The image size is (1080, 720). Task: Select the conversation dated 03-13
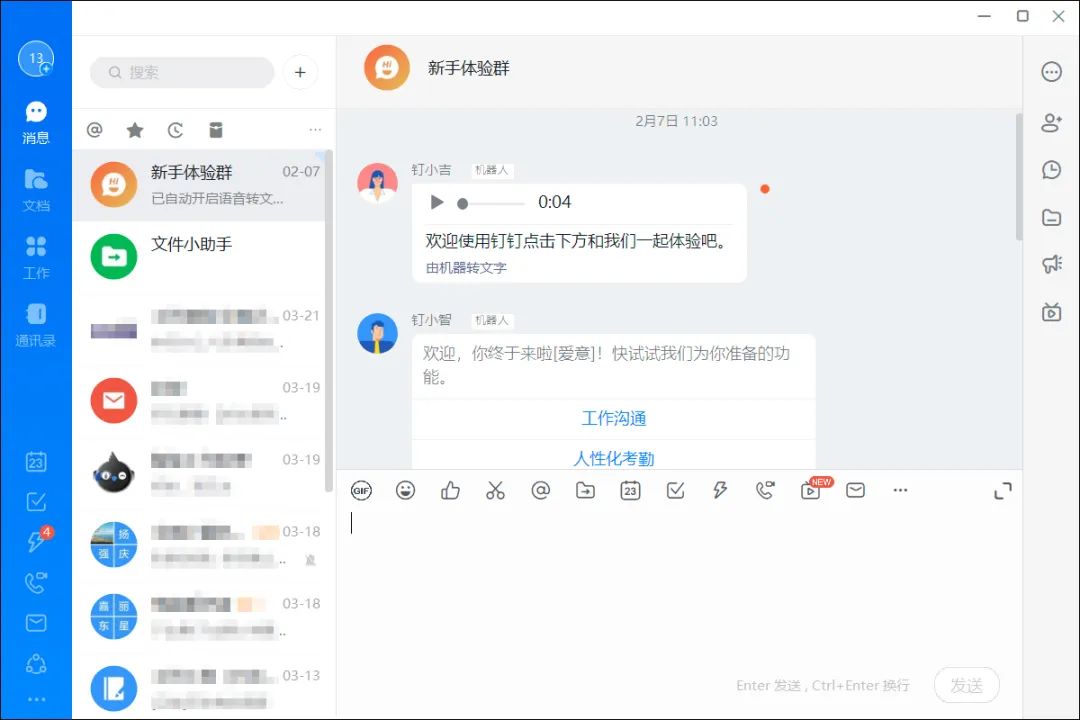tap(199, 688)
